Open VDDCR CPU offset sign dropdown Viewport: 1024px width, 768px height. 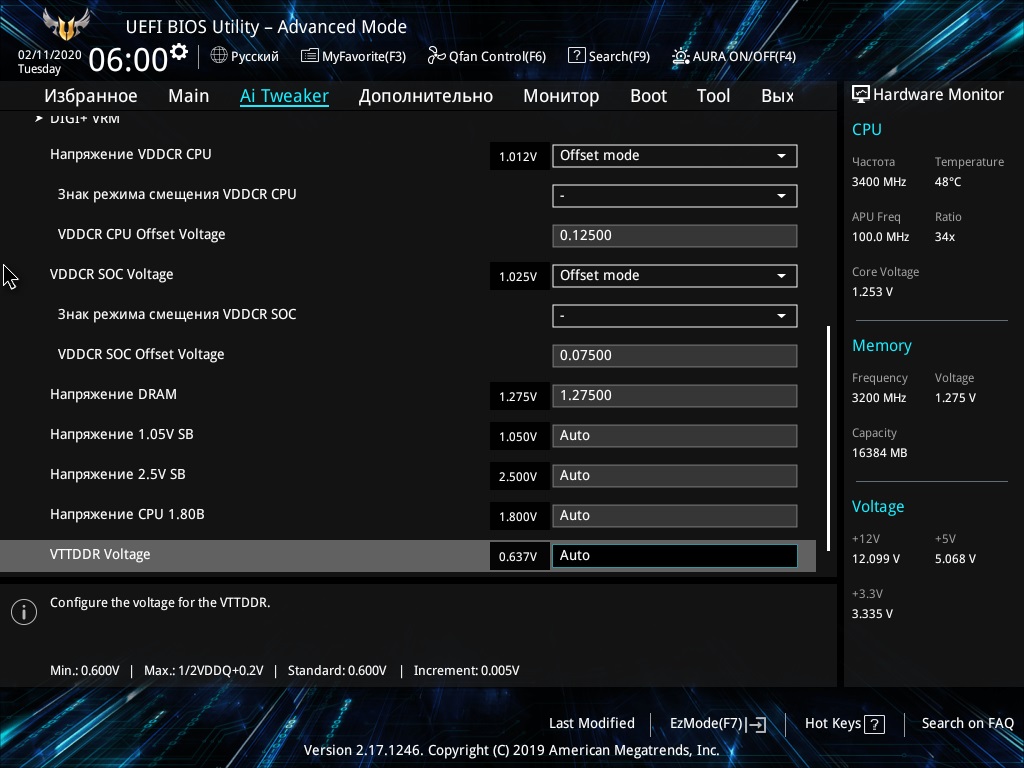[x=675, y=195]
